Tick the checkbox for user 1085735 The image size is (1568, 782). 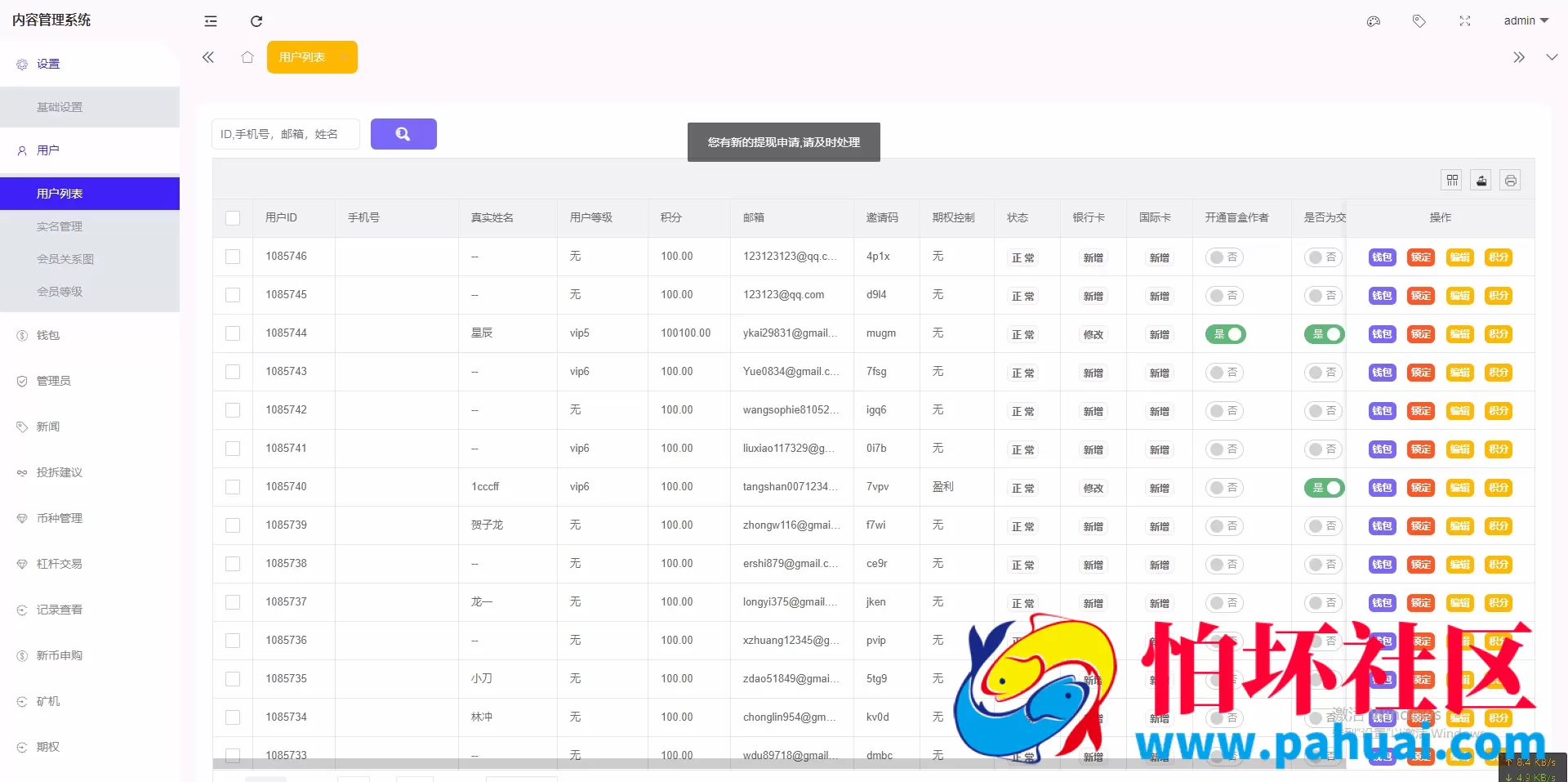coord(233,679)
